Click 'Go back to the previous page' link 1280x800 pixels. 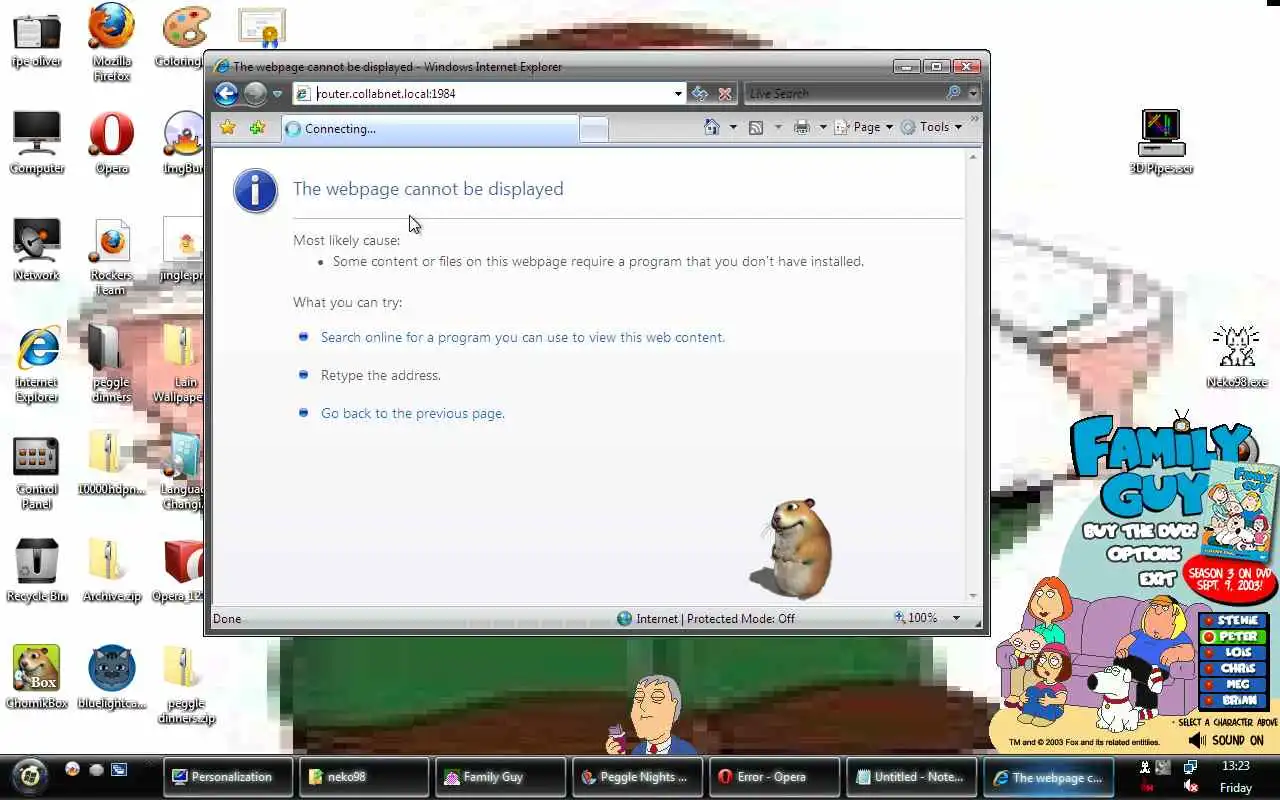point(412,413)
